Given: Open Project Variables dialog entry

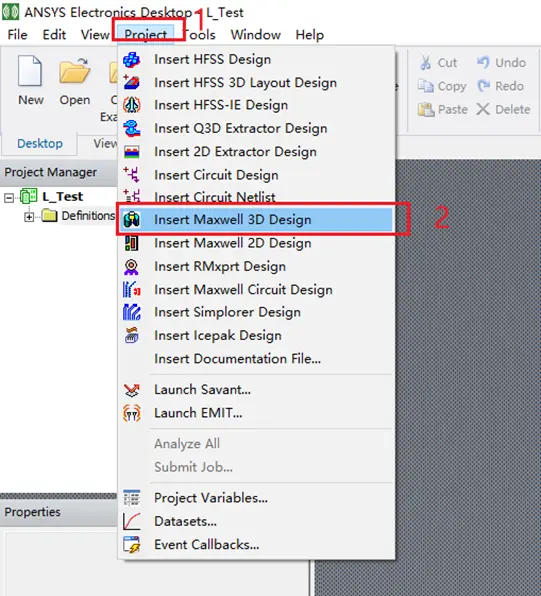Looking at the screenshot, I should click(x=255, y=498).
